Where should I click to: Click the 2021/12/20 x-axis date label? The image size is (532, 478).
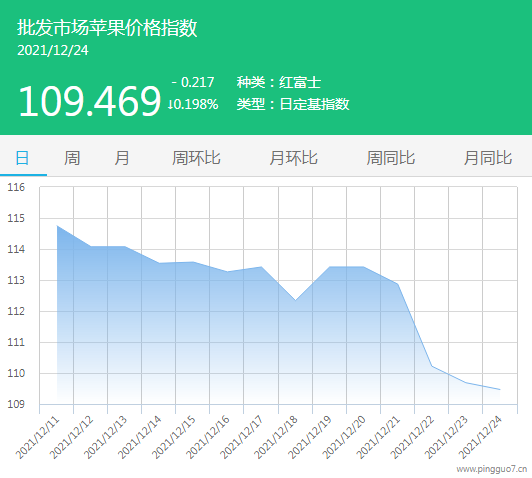coord(344,437)
